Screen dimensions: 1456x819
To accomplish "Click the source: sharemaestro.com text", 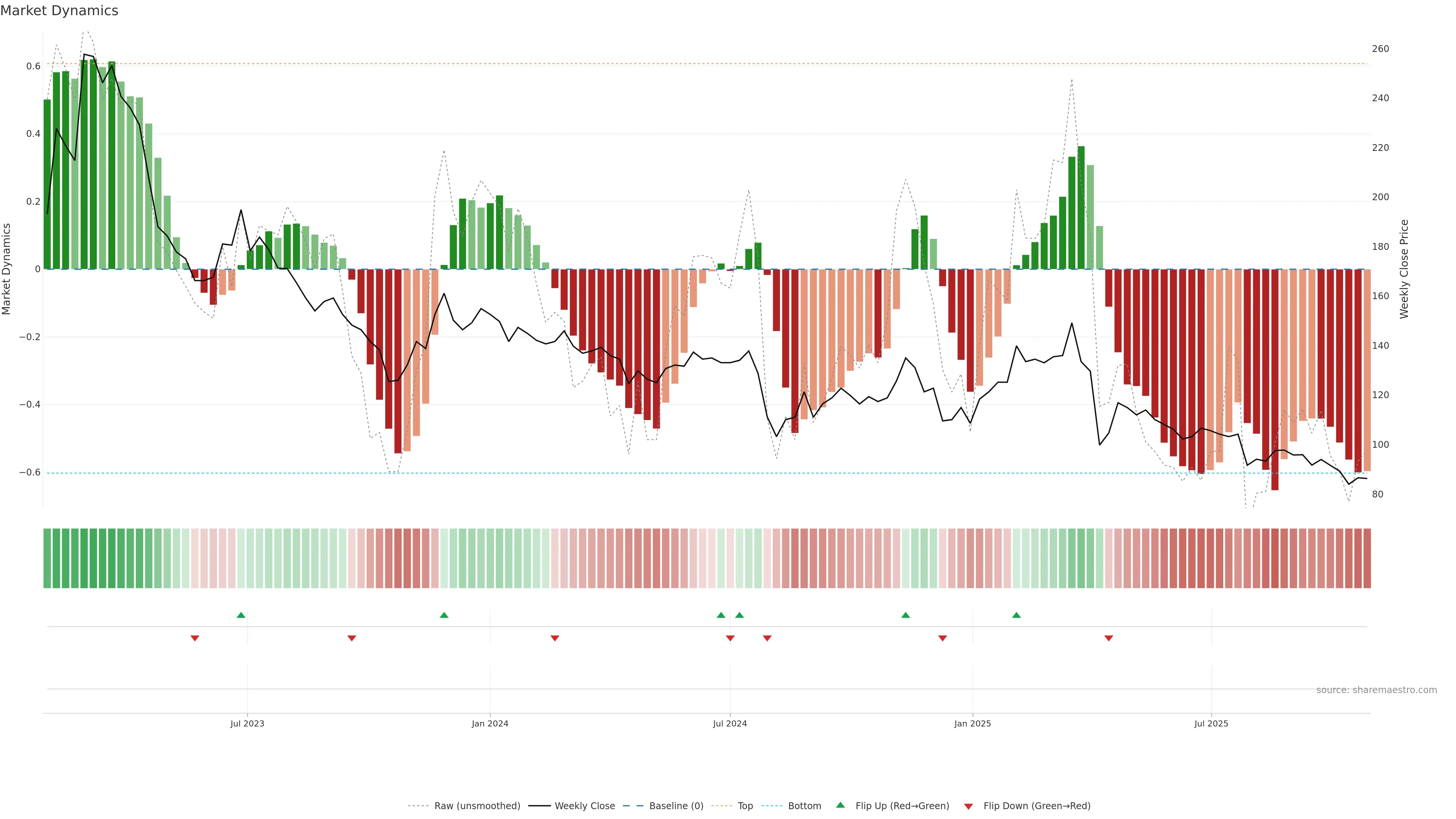I will pyautogui.click(x=1376, y=690).
